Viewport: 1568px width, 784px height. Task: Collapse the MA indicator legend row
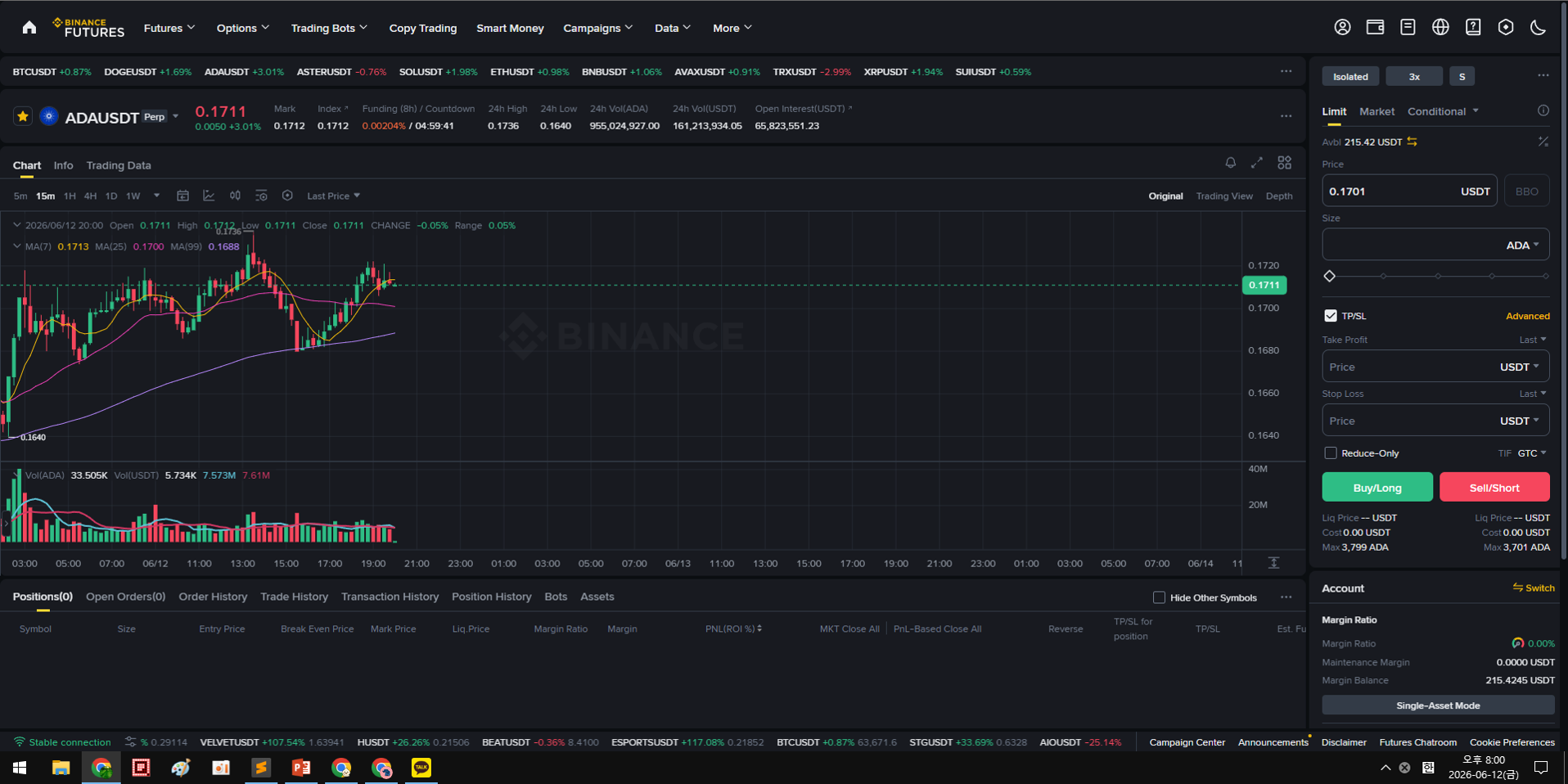17,246
